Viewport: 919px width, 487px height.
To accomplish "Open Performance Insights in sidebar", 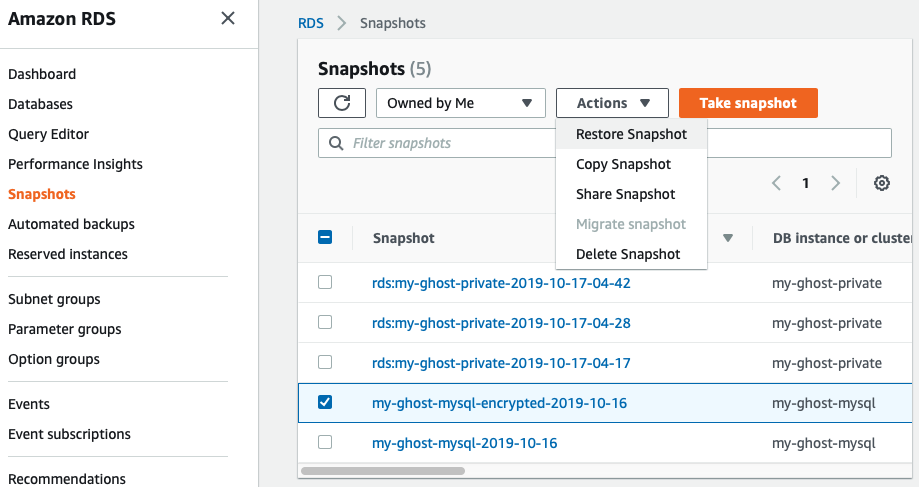I will tap(76, 164).
